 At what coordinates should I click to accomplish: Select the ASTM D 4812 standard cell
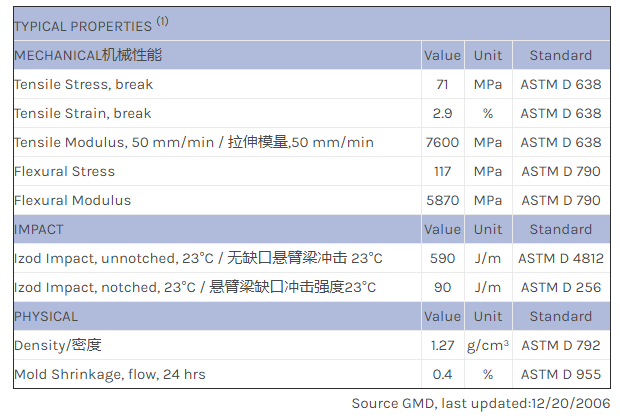point(561,258)
